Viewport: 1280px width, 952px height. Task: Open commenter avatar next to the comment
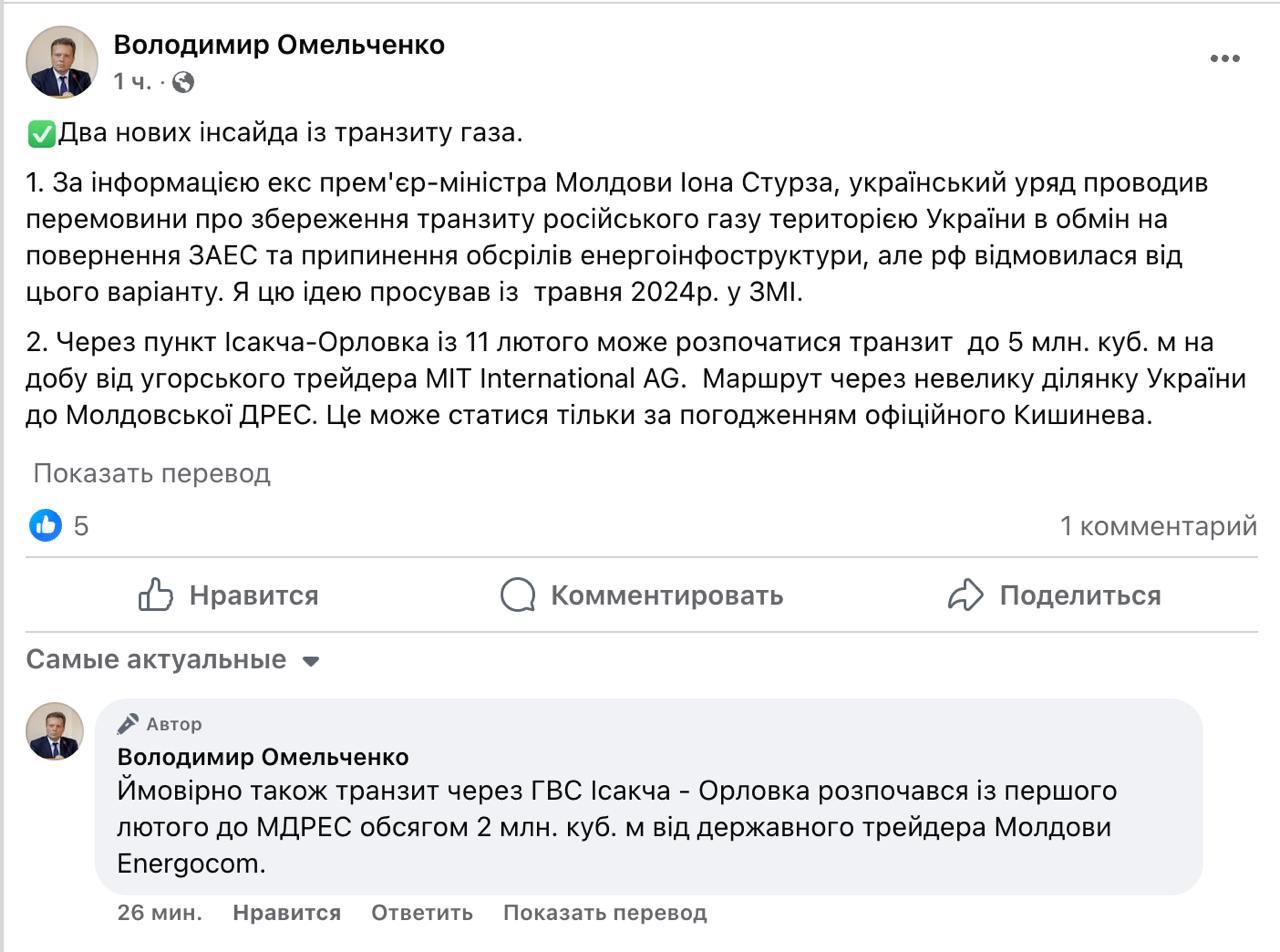54,731
